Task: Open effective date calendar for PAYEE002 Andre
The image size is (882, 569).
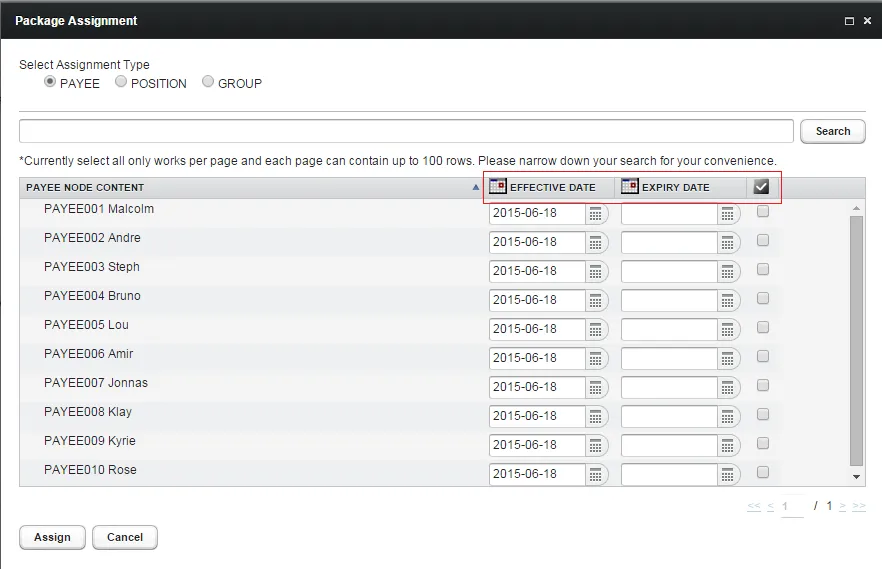Action: [x=595, y=242]
